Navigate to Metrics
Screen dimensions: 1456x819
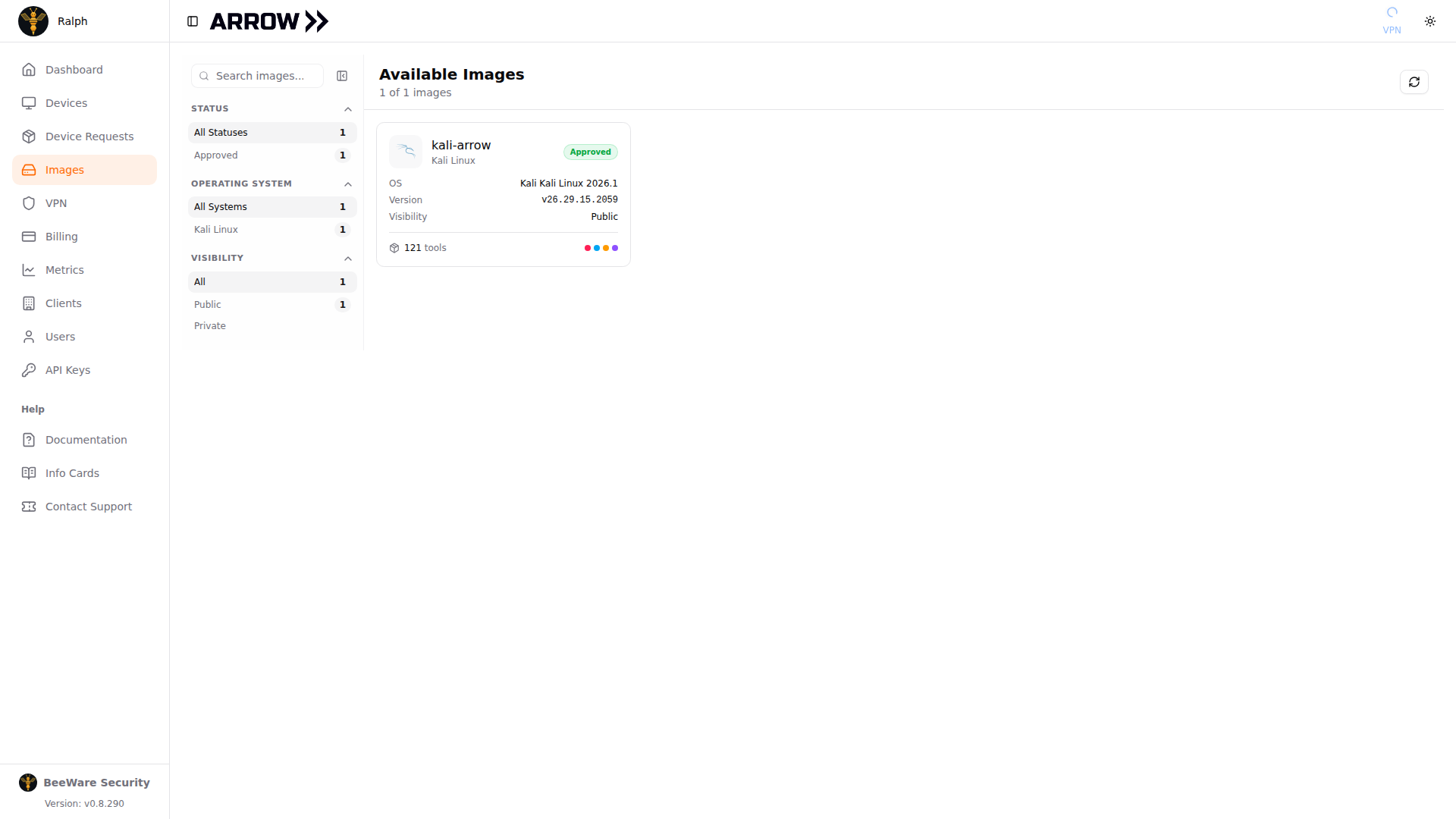click(x=84, y=270)
